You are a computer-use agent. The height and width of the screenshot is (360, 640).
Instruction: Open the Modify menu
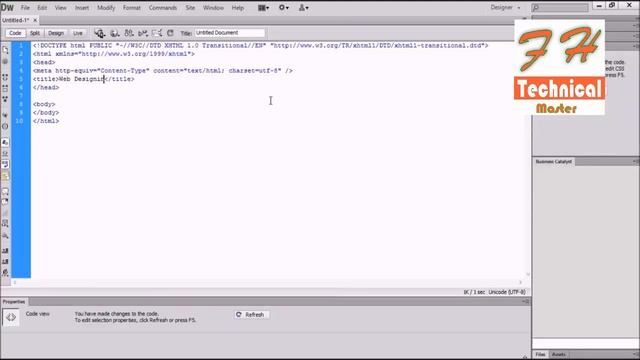106,8
